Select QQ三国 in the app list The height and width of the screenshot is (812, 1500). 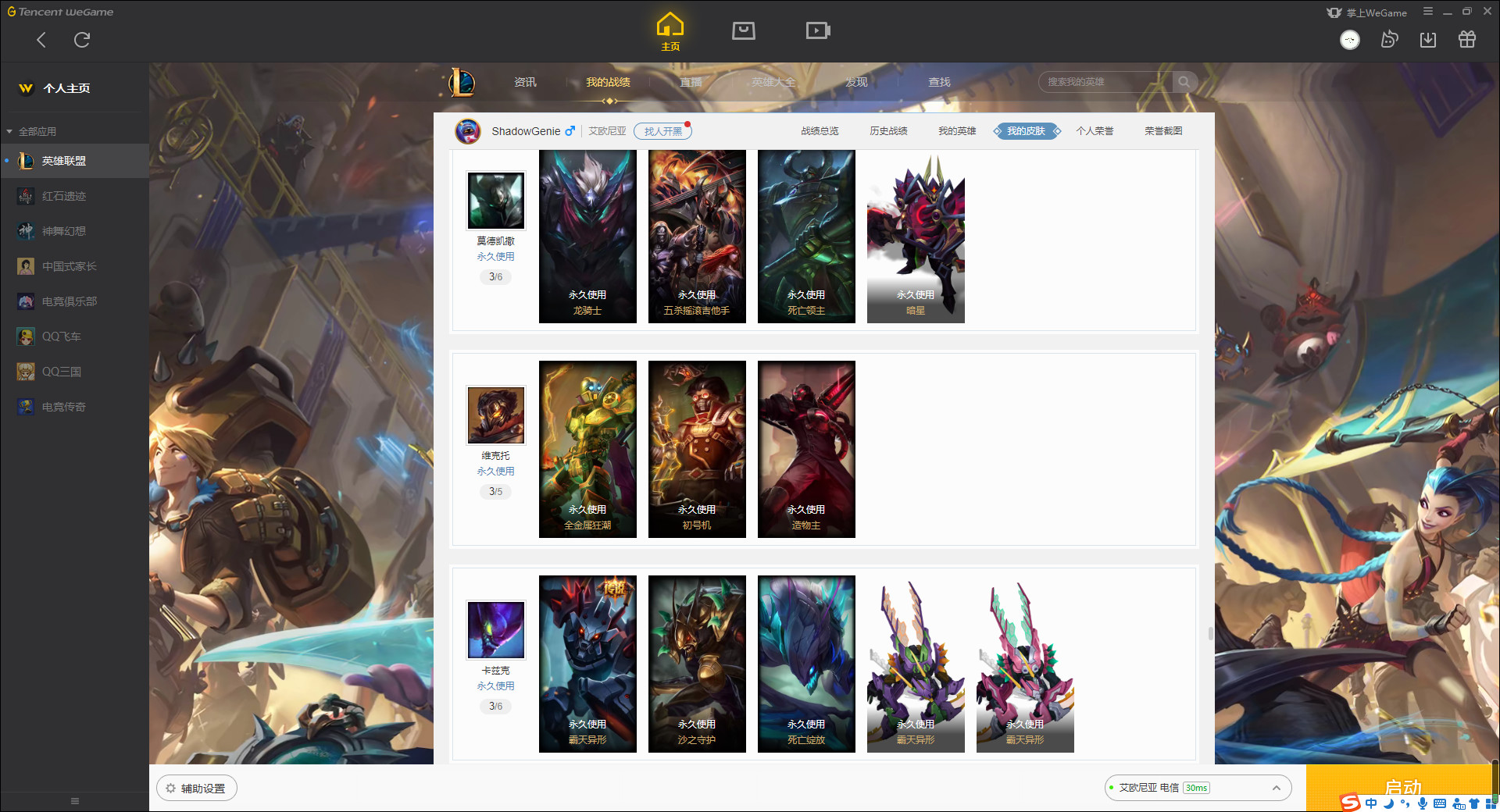[x=74, y=372]
